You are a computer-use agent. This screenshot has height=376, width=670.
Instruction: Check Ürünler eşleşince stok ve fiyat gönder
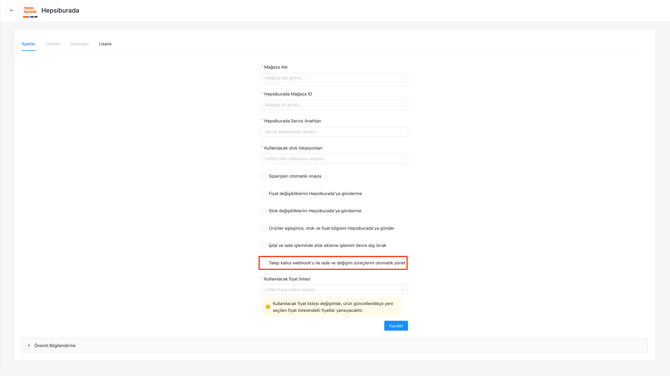point(264,228)
